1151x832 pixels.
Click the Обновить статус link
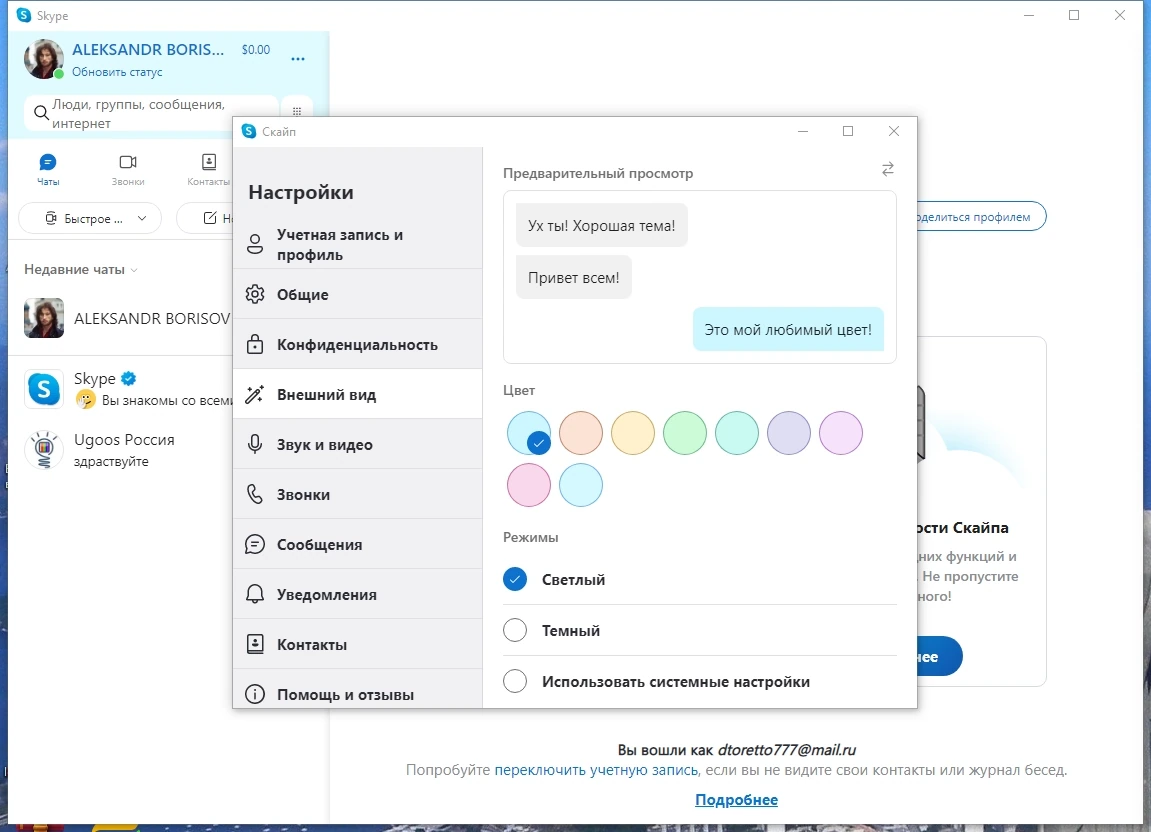(117, 72)
